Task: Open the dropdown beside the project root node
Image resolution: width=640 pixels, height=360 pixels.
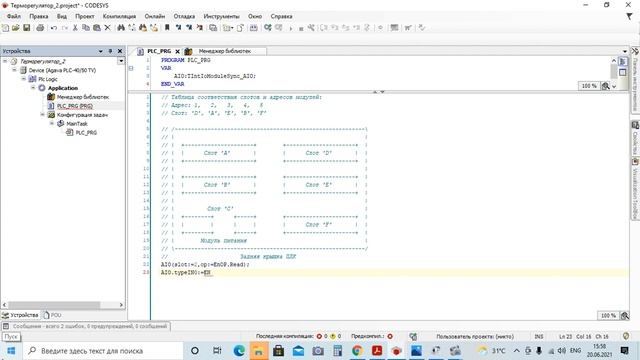Action: click(x=121, y=61)
